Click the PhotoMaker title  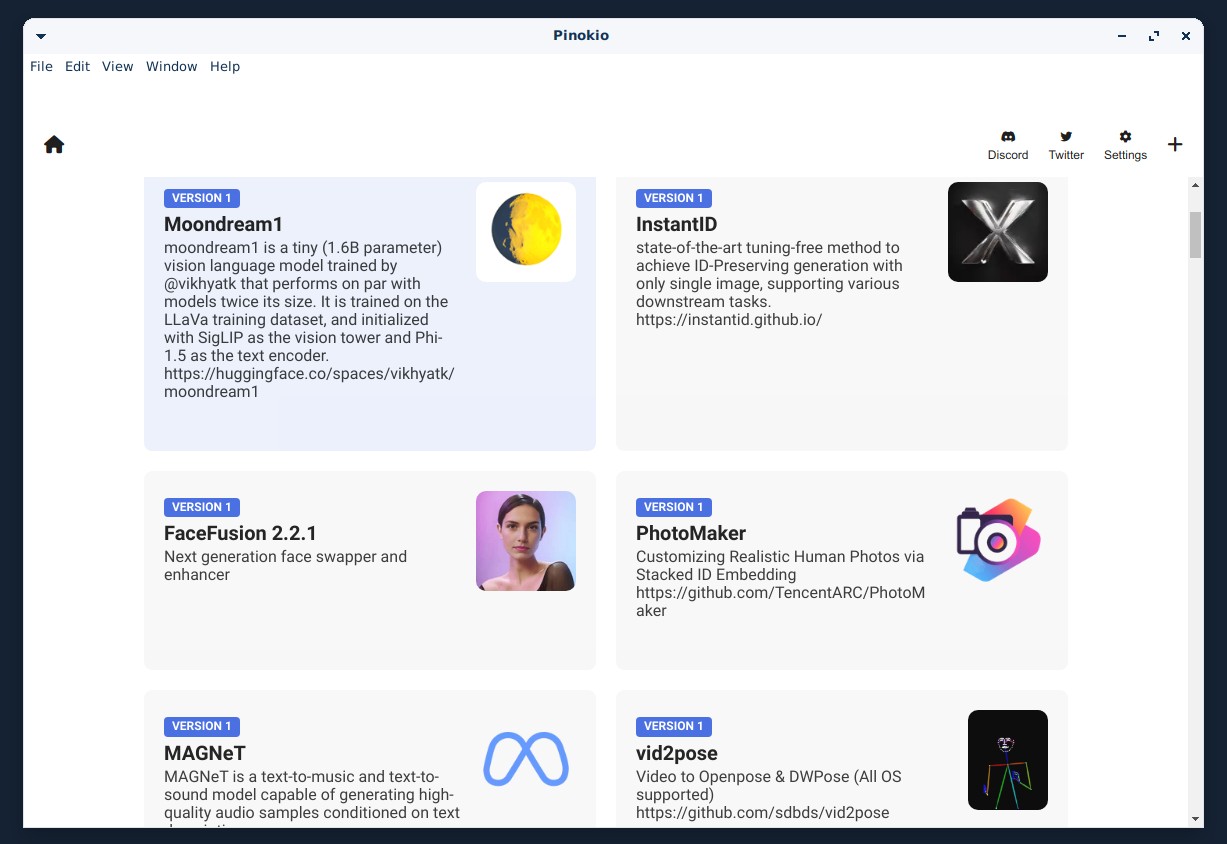691,533
